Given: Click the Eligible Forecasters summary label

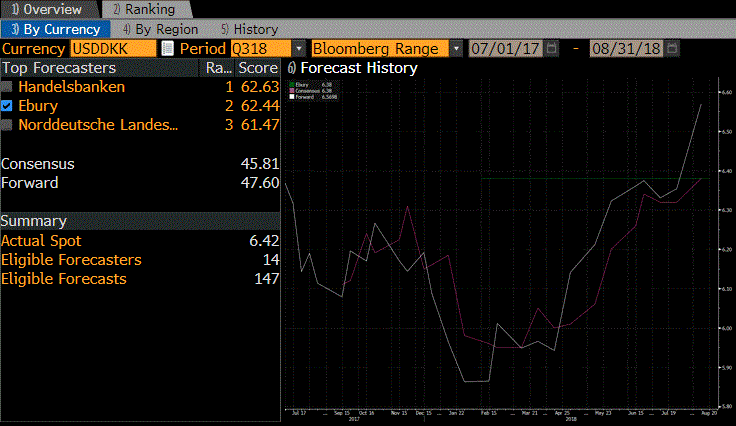Looking at the screenshot, I should tap(71, 260).
